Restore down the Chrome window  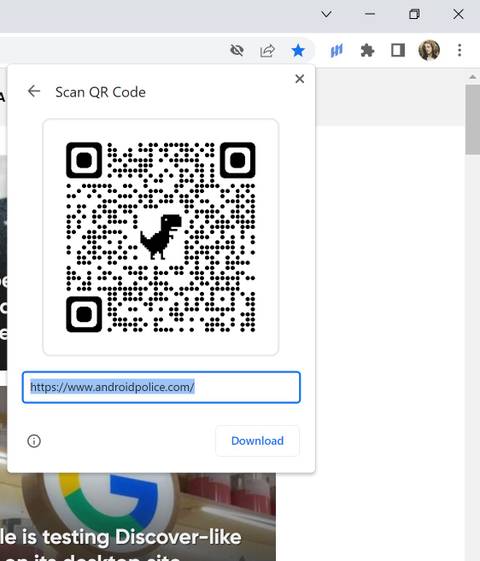coord(414,14)
